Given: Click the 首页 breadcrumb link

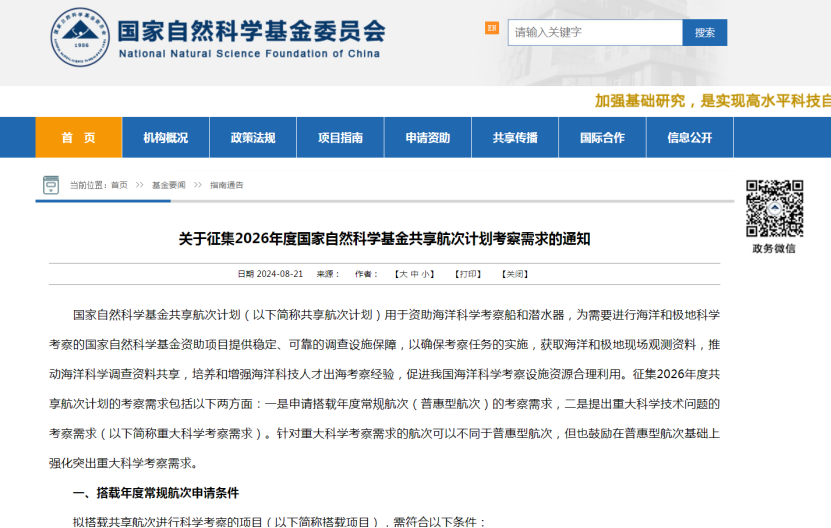Looking at the screenshot, I should click(119, 185).
